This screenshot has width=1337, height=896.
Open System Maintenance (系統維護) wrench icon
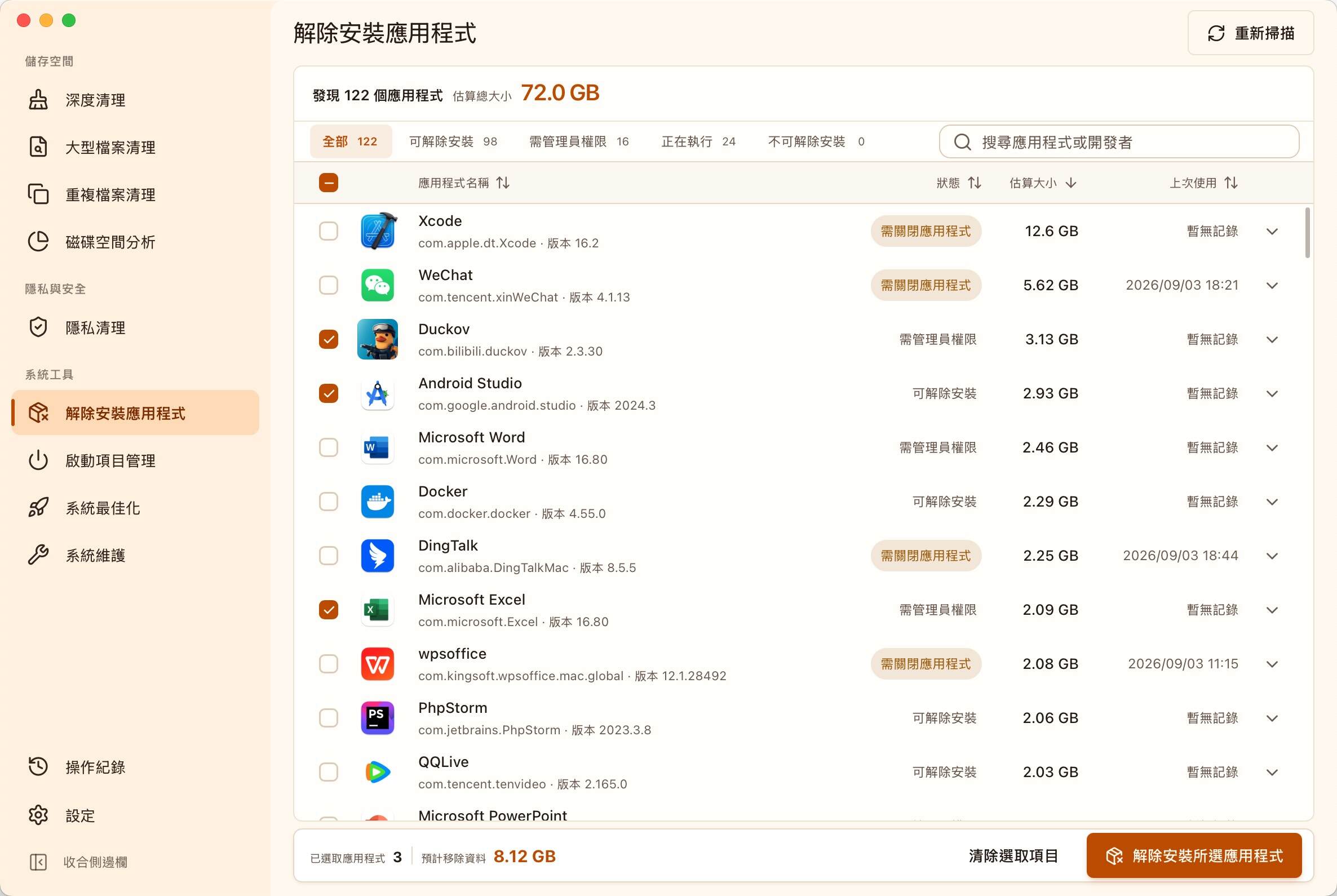pos(38,555)
